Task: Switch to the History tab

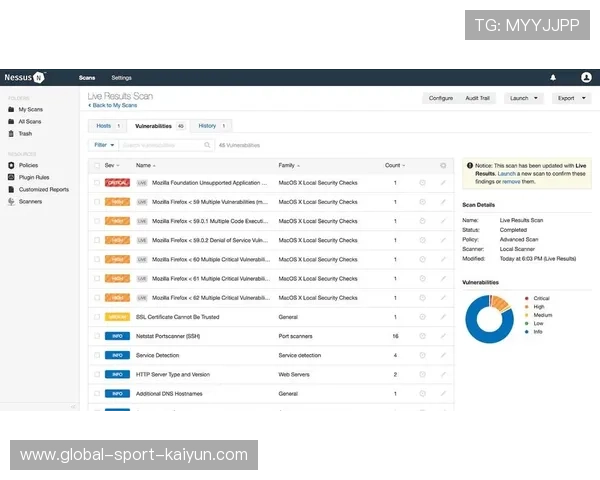Action: (x=211, y=126)
